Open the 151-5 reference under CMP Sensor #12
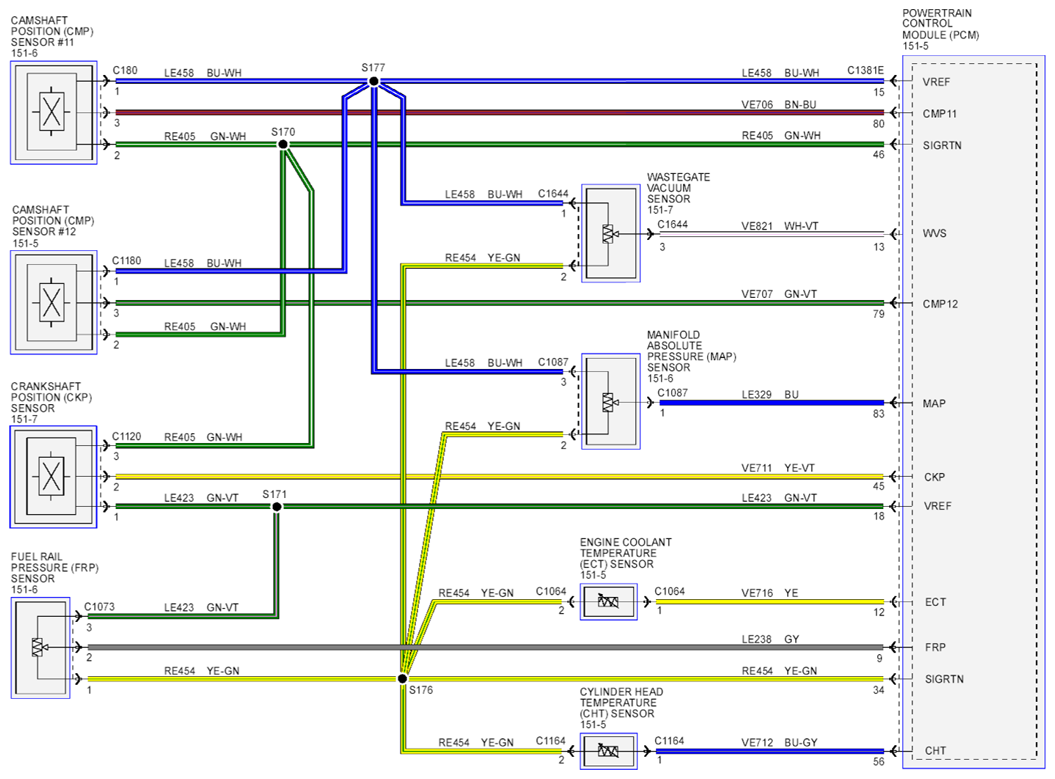The height and width of the screenshot is (779, 1055). click(25, 243)
